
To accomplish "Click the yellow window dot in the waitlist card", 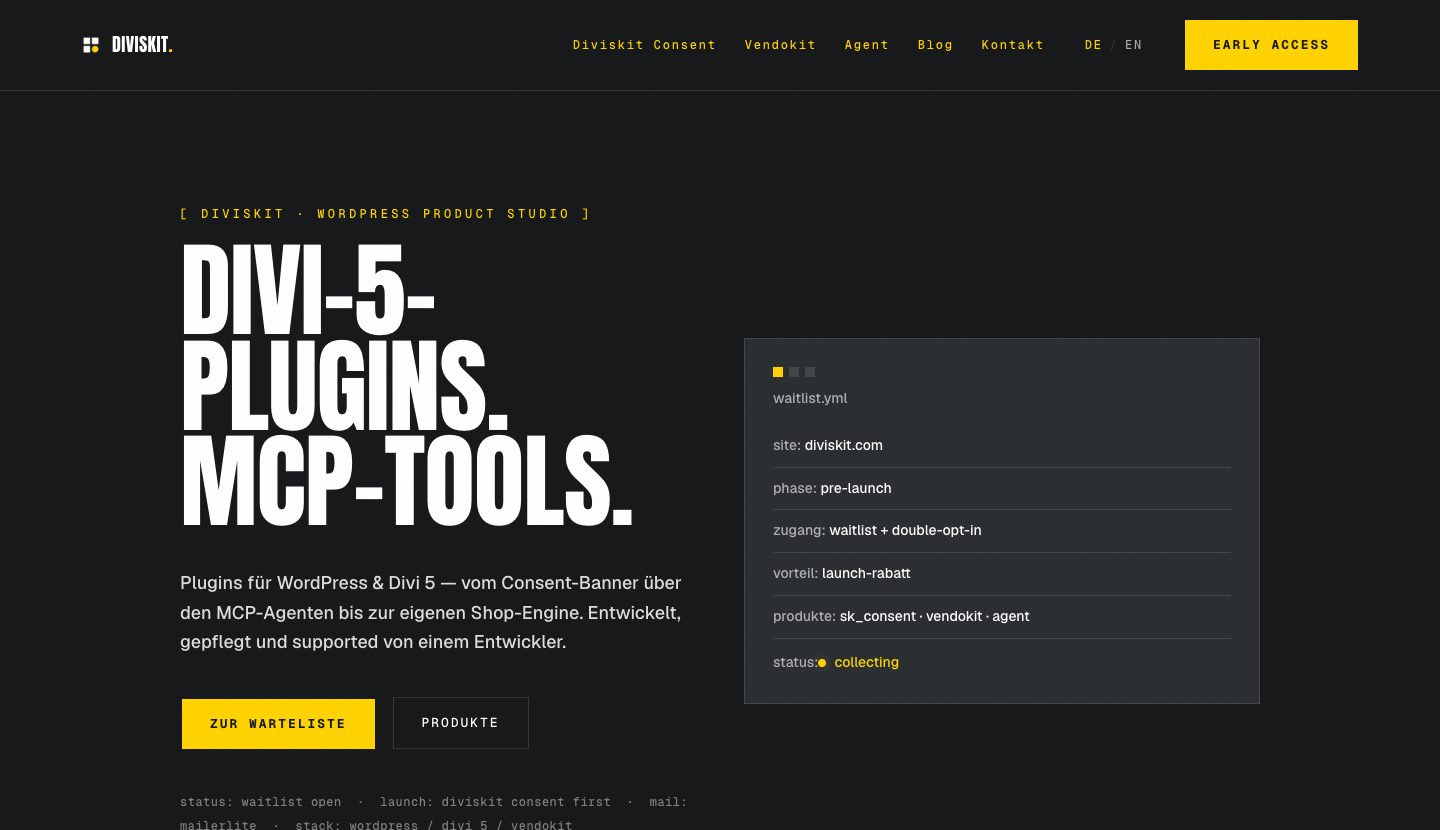I will [x=778, y=372].
